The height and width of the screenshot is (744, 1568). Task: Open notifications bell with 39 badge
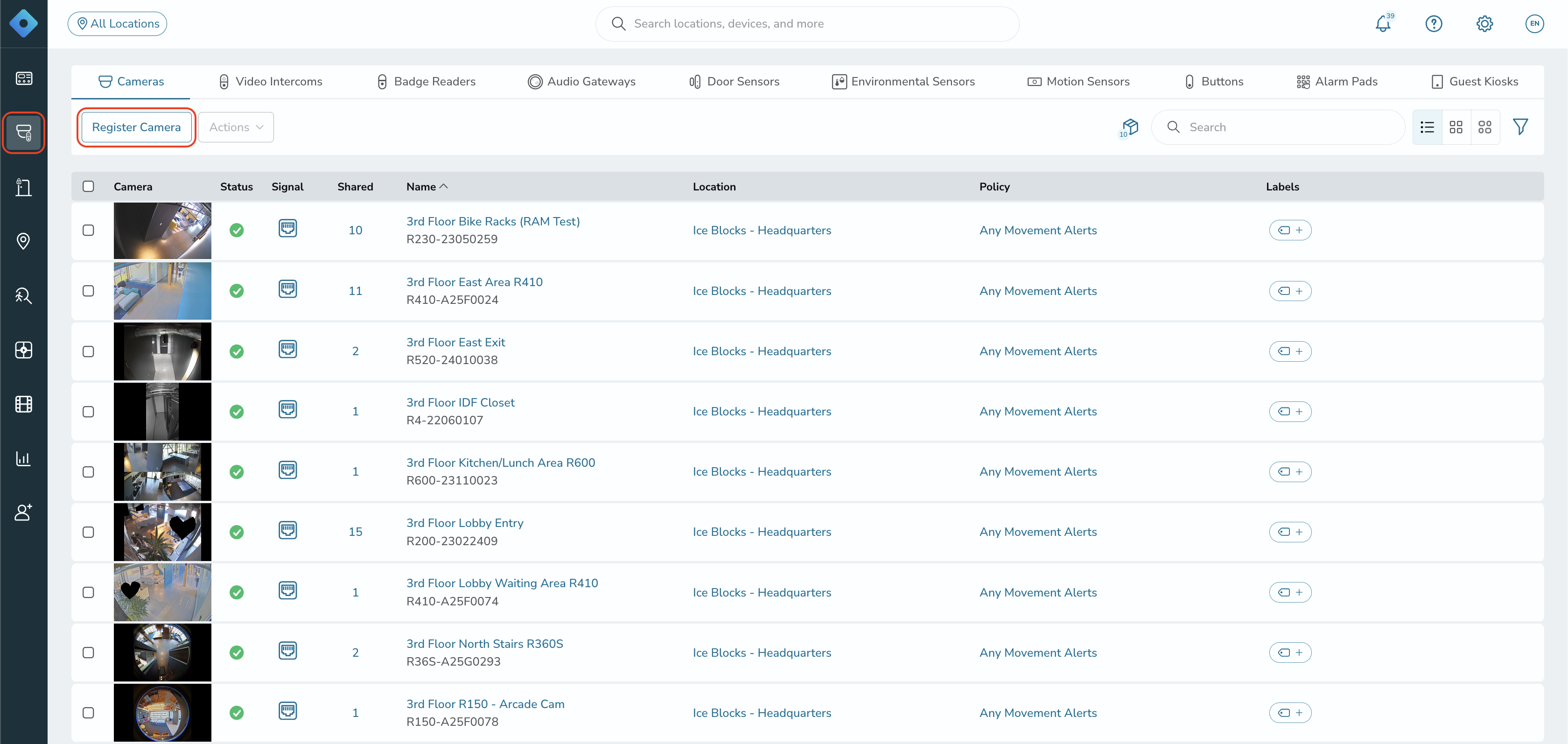point(1384,24)
